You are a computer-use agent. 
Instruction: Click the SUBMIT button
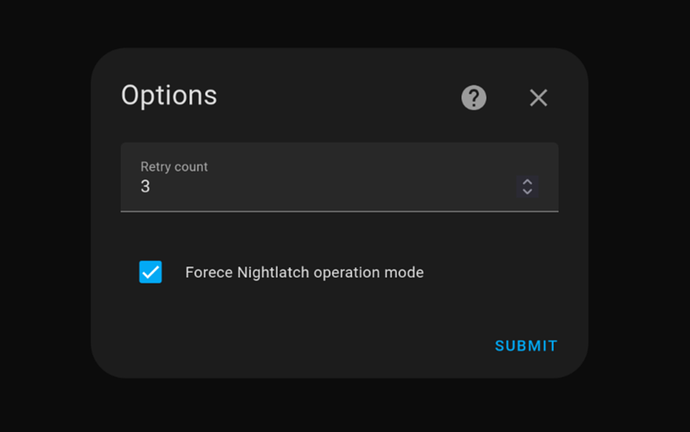point(526,346)
